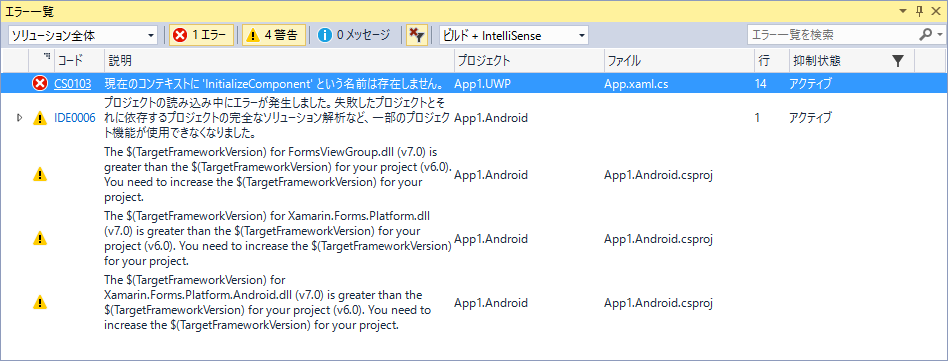Open the window position dropdown arrow in title bar
948x361 pixels.
click(903, 11)
